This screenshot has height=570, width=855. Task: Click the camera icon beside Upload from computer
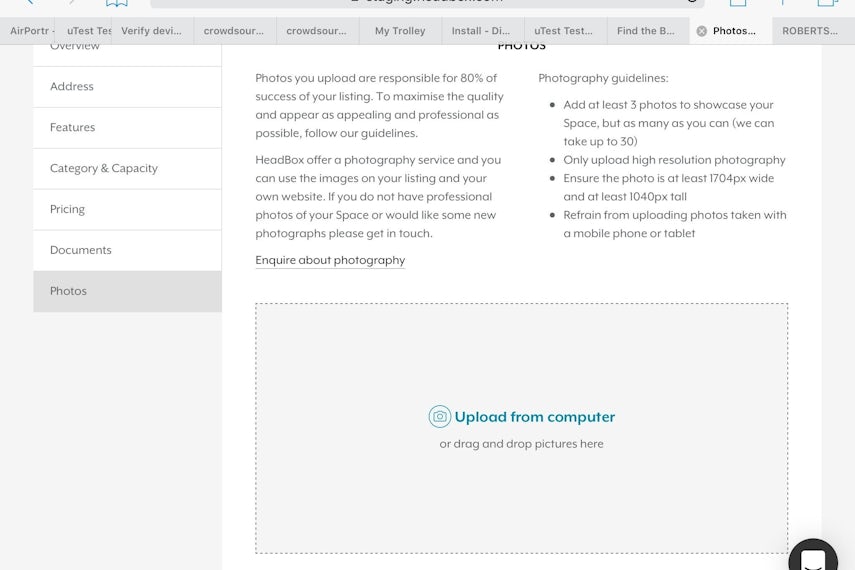[x=439, y=417]
